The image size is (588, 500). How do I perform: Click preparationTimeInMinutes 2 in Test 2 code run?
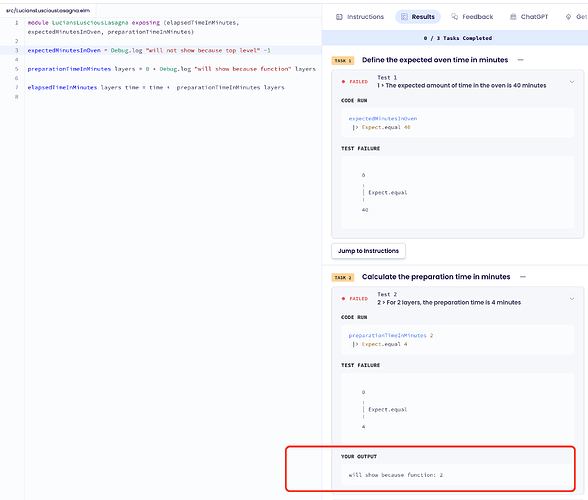point(391,335)
